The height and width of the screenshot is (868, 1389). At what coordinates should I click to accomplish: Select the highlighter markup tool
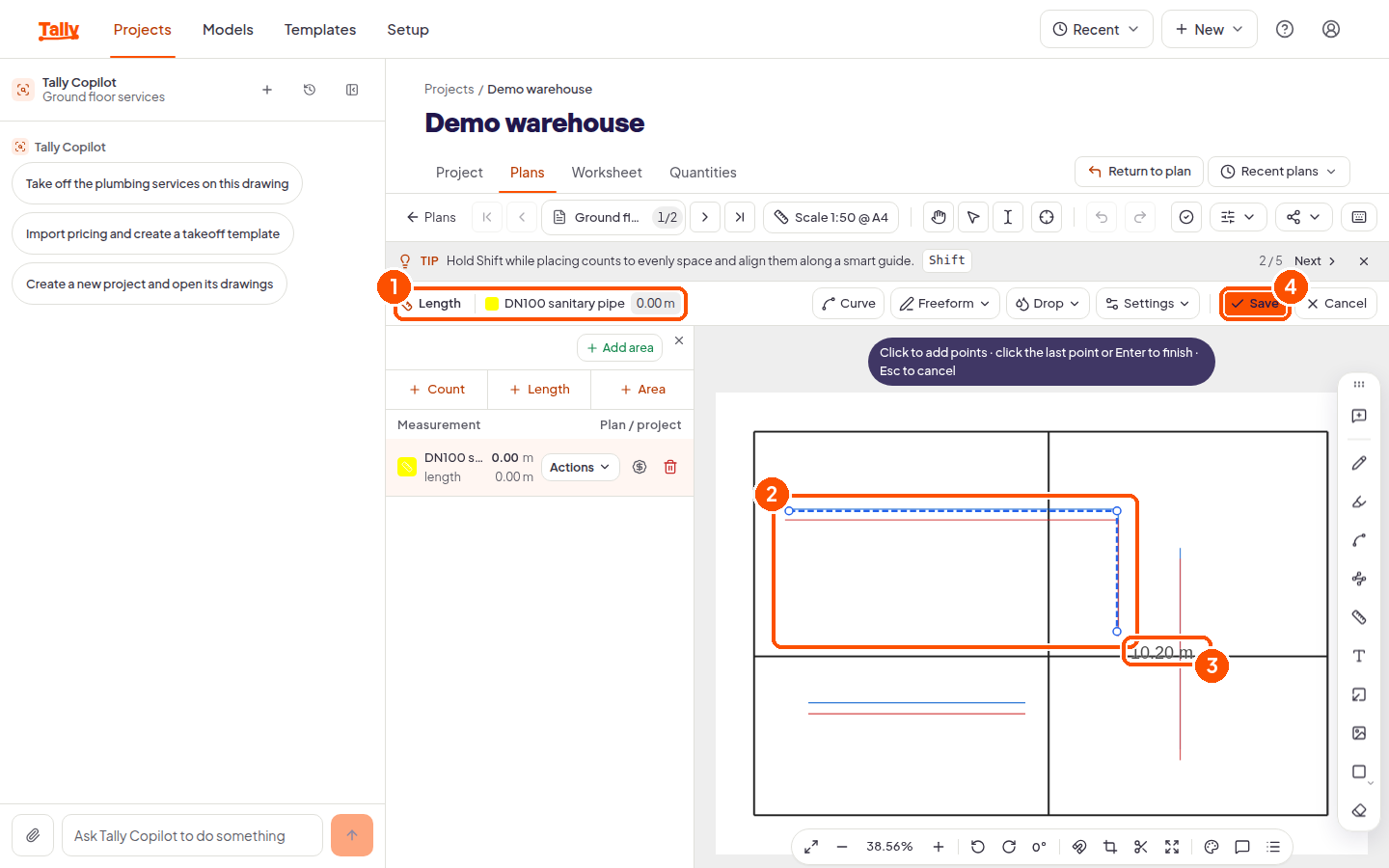1359,502
